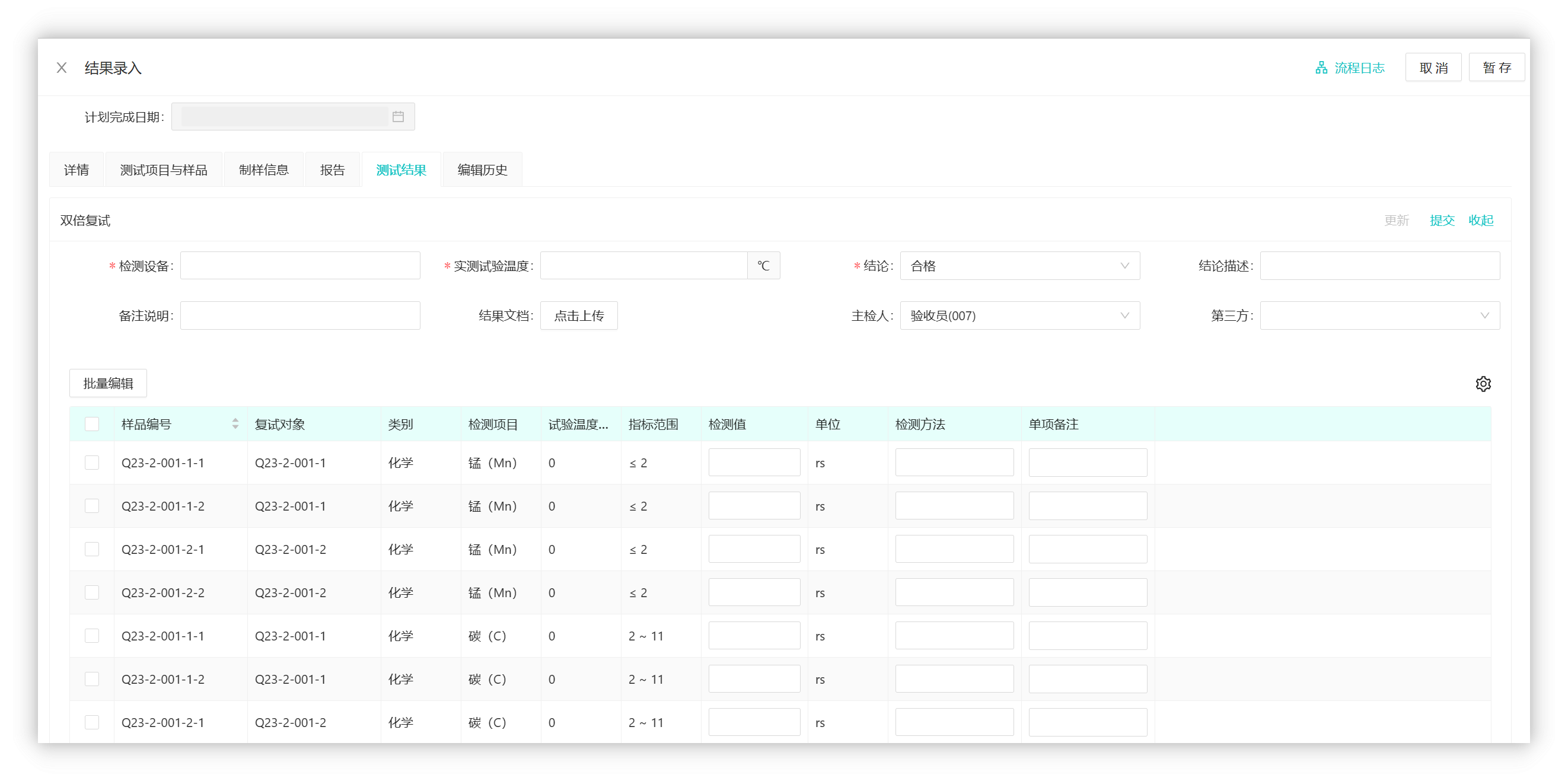Focus the 检测设备 input field
Image resolution: width=1568 pixels, height=781 pixels.
point(300,266)
